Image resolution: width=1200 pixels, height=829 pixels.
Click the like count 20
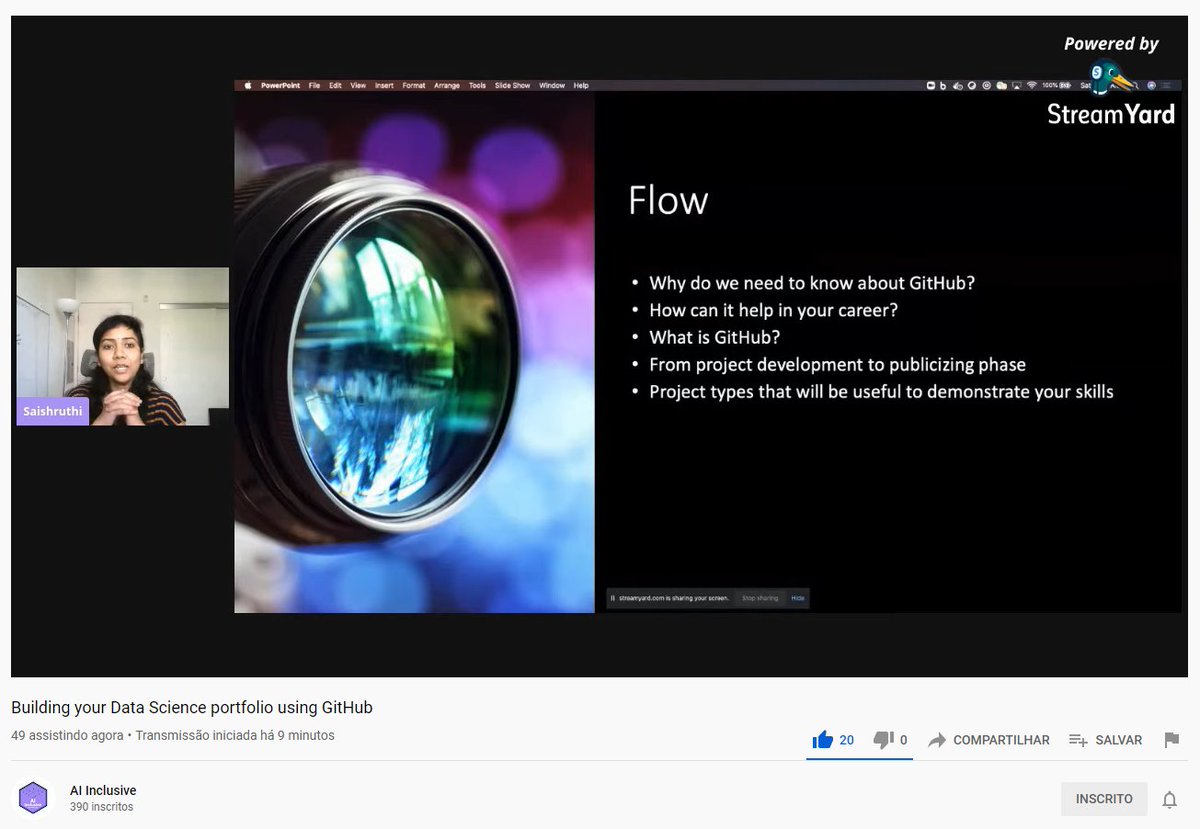[846, 740]
